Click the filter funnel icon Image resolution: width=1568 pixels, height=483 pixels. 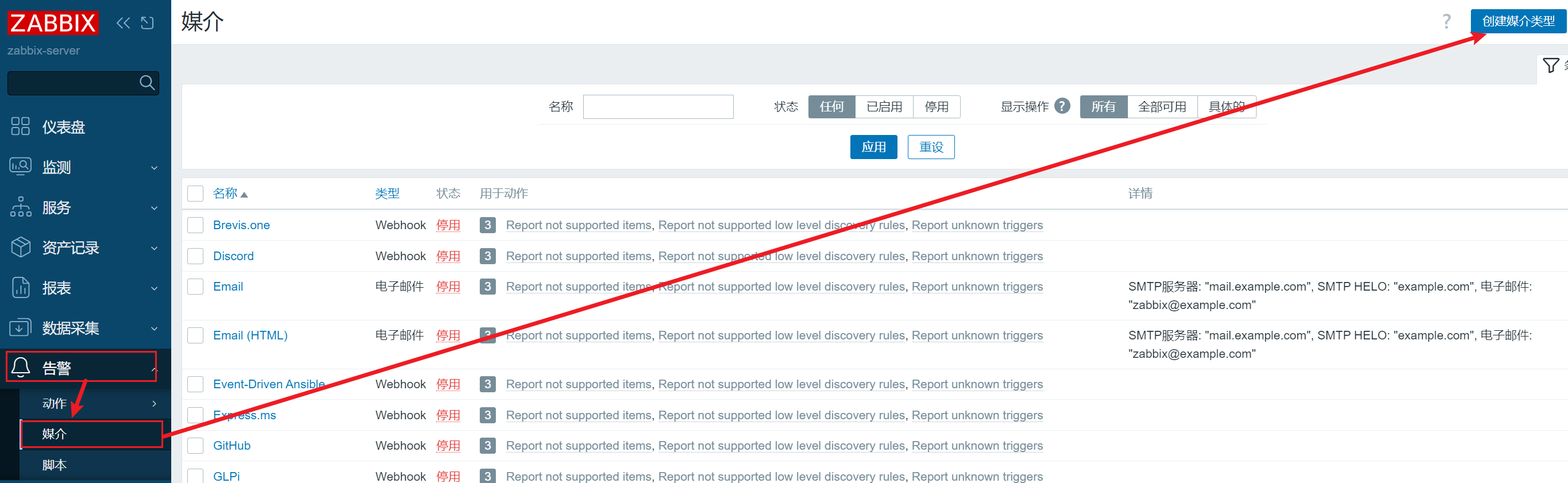(x=1551, y=65)
